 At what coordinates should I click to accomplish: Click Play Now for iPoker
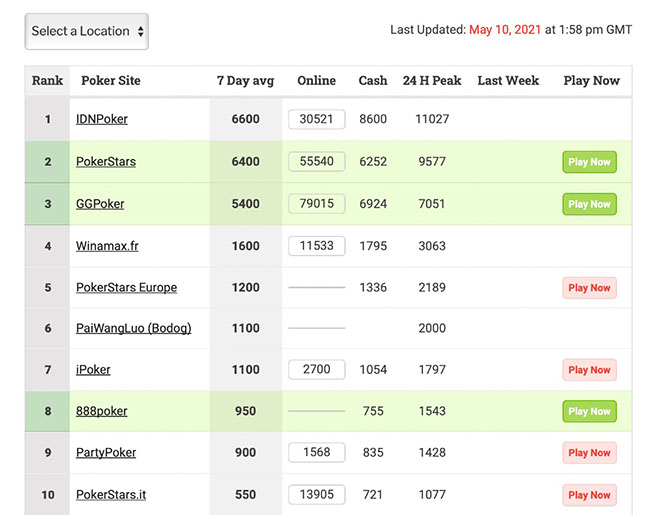(x=589, y=370)
